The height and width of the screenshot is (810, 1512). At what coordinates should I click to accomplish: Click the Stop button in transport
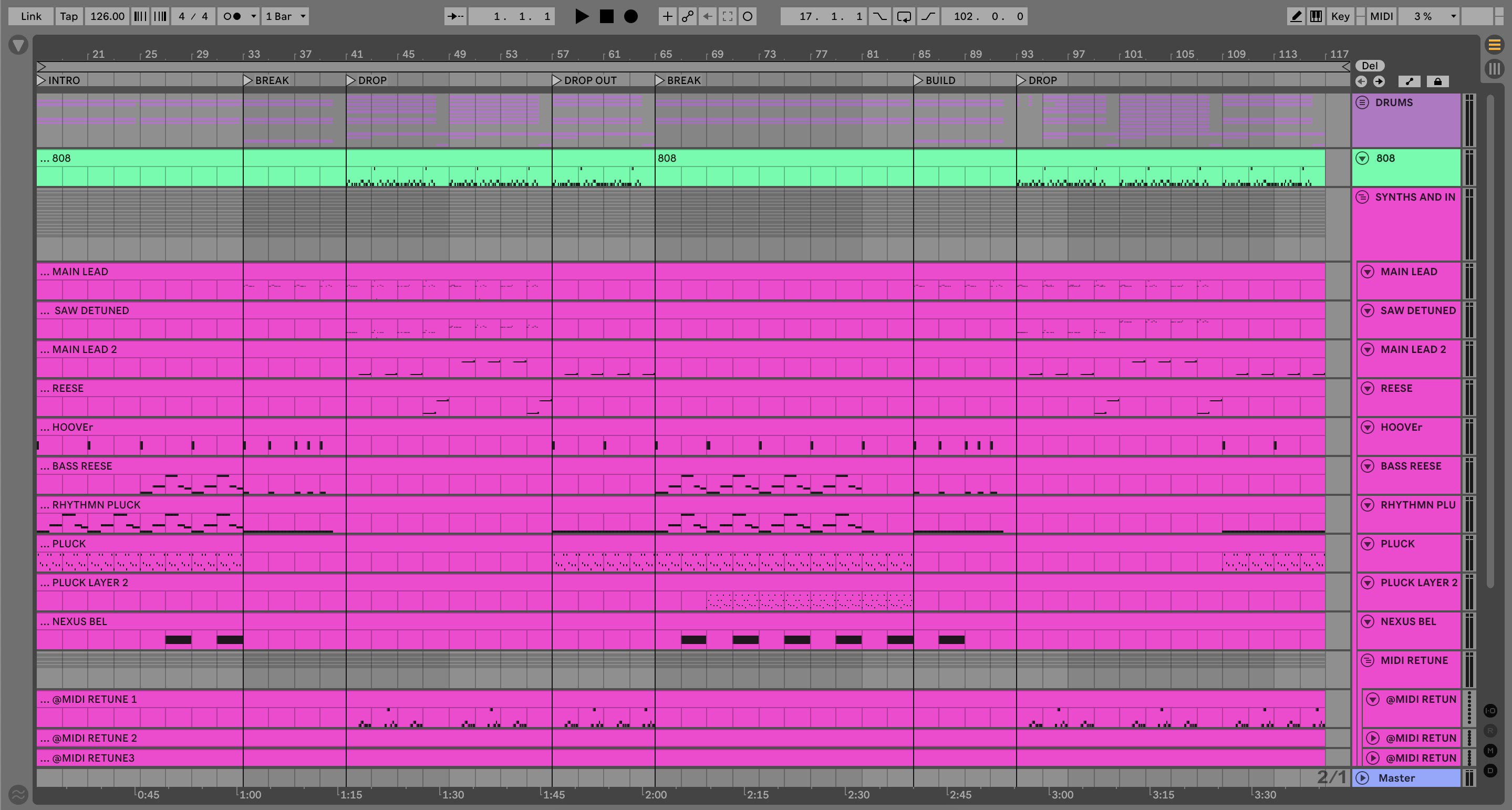(x=606, y=16)
